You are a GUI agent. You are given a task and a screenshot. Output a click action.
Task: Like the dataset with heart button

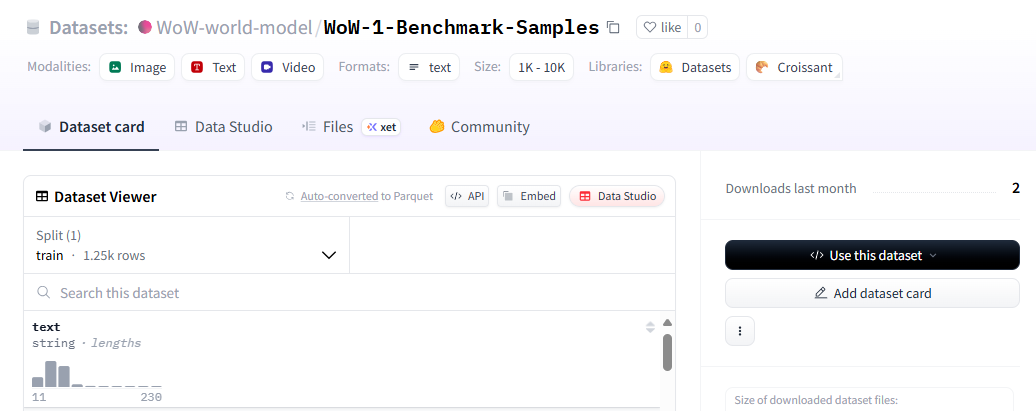pyautogui.click(x=661, y=27)
